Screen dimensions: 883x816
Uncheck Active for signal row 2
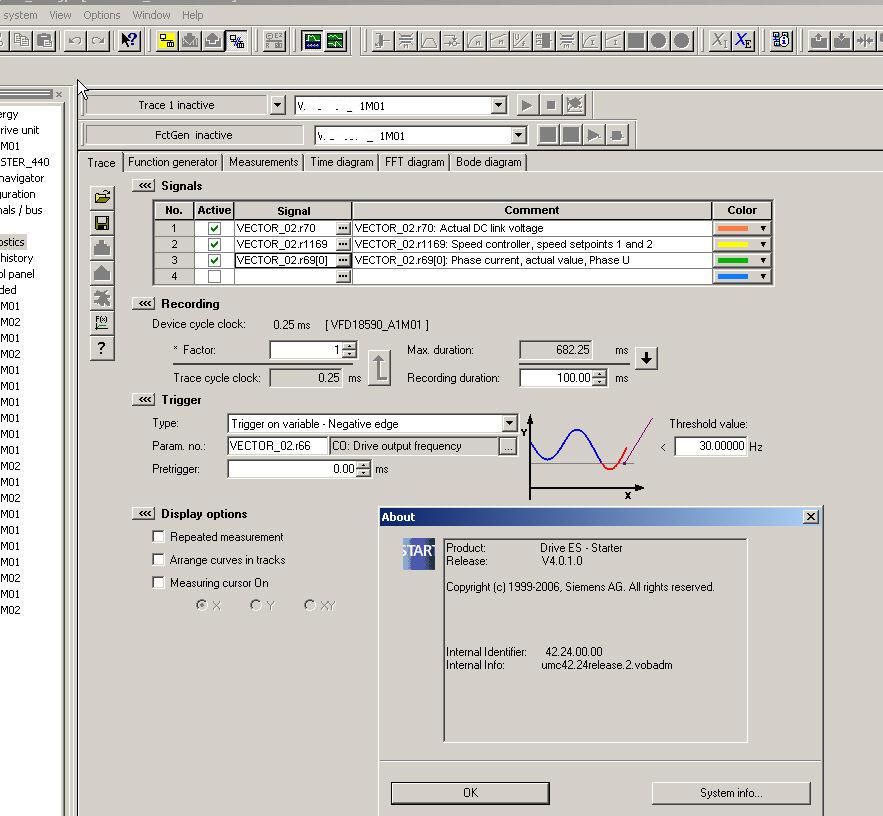(x=214, y=244)
